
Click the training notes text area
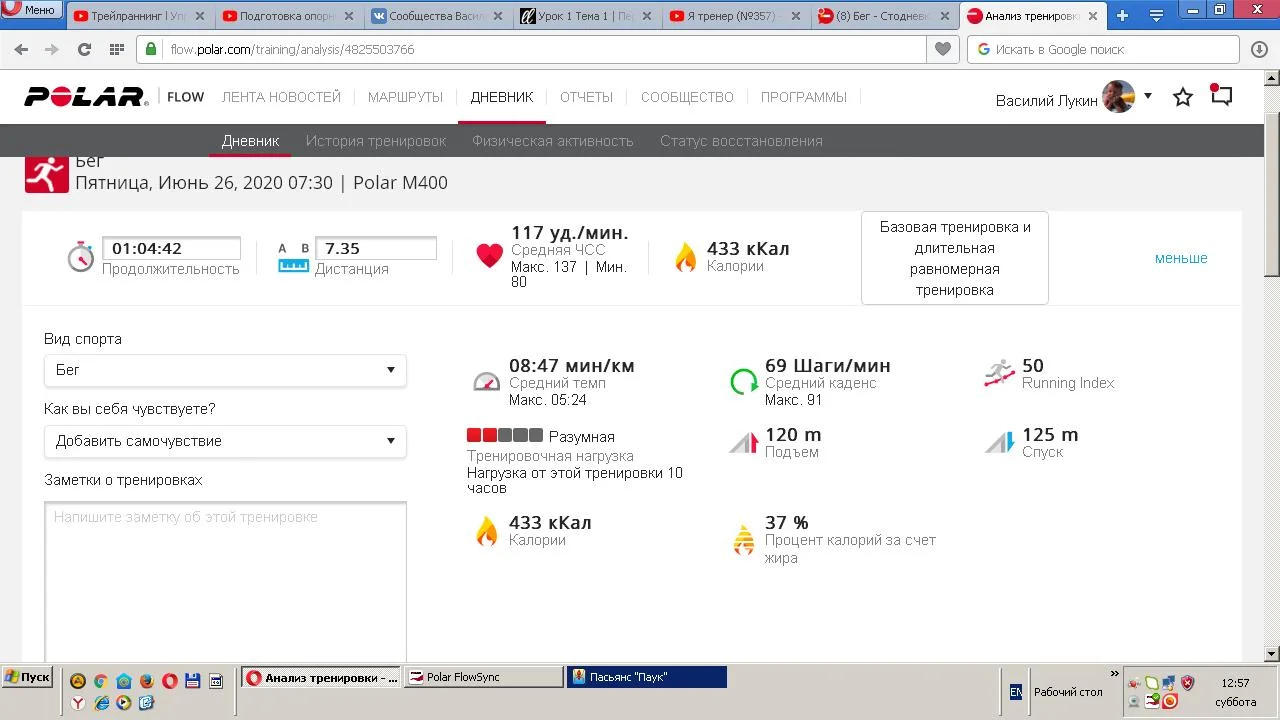click(225, 580)
